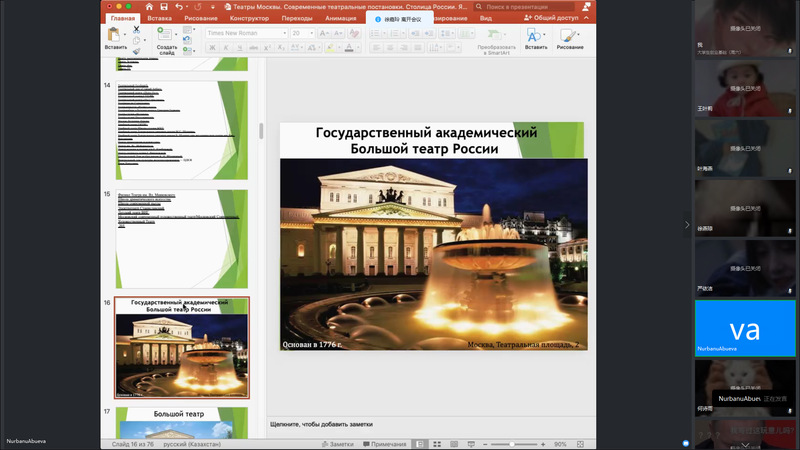Click the Создать слайд new slide button
The width and height of the screenshot is (800, 450).
click(x=166, y=41)
